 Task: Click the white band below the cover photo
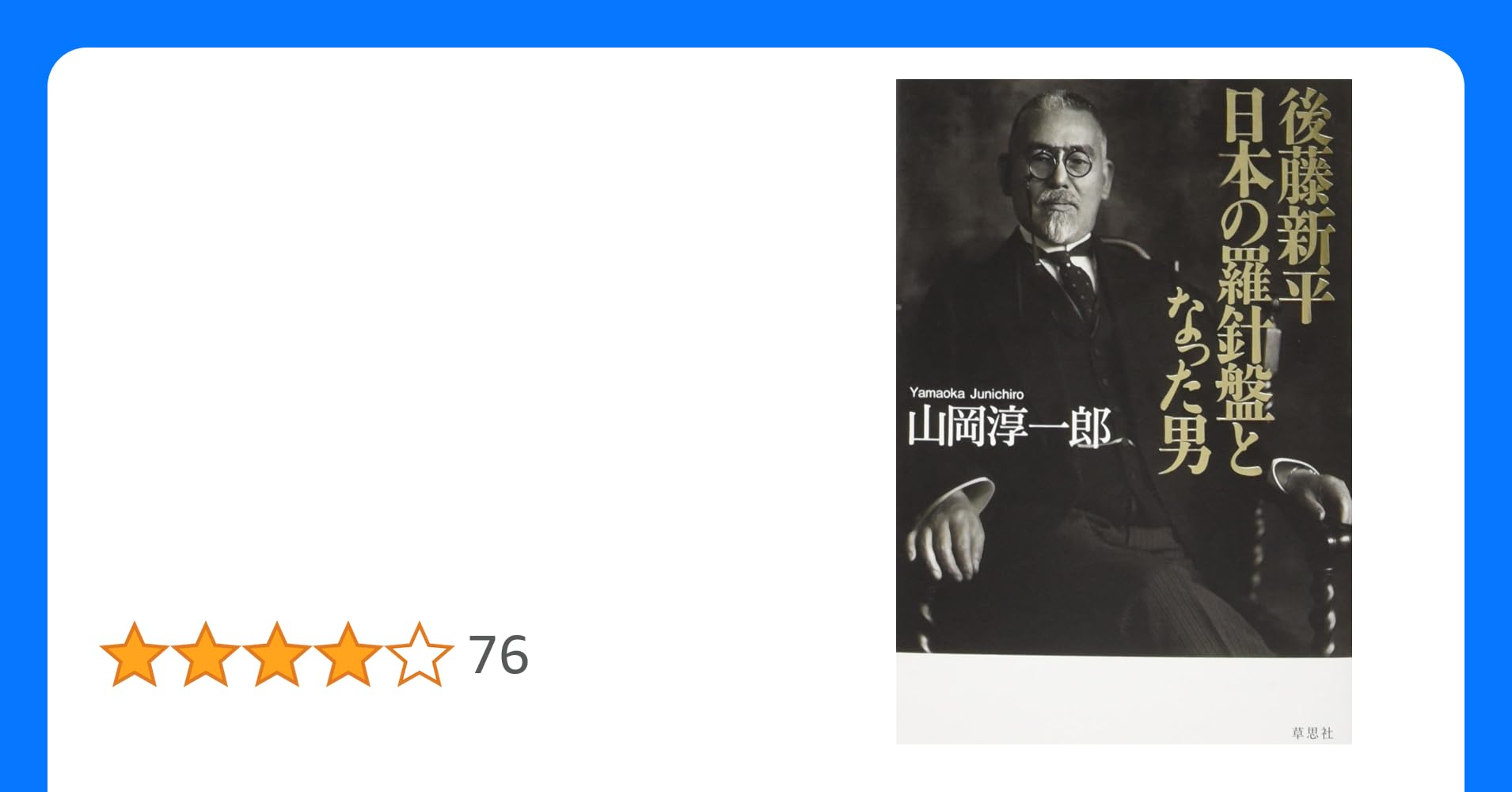[1123, 699]
